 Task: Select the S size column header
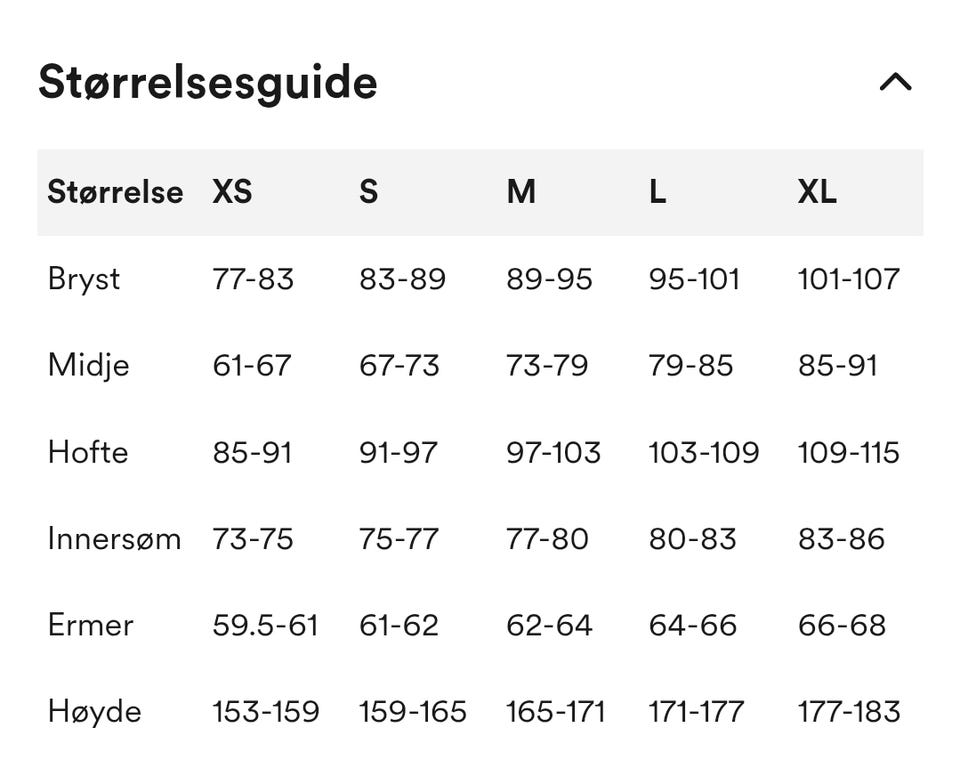(x=369, y=192)
